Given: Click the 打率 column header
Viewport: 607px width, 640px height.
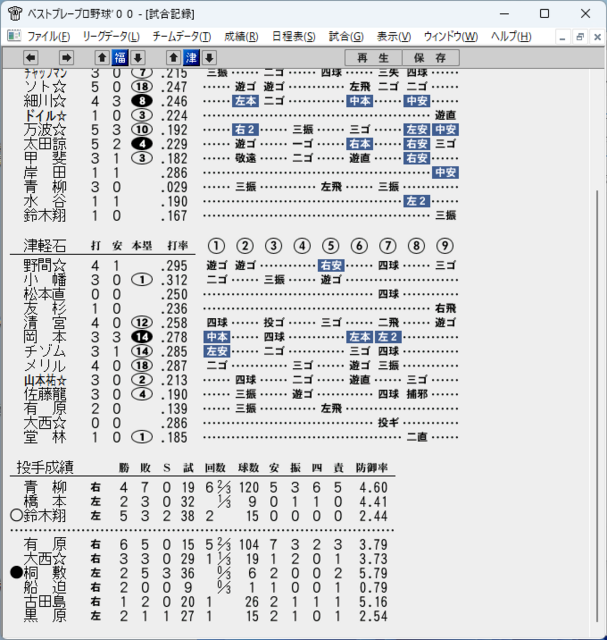Looking at the screenshot, I should (178, 246).
